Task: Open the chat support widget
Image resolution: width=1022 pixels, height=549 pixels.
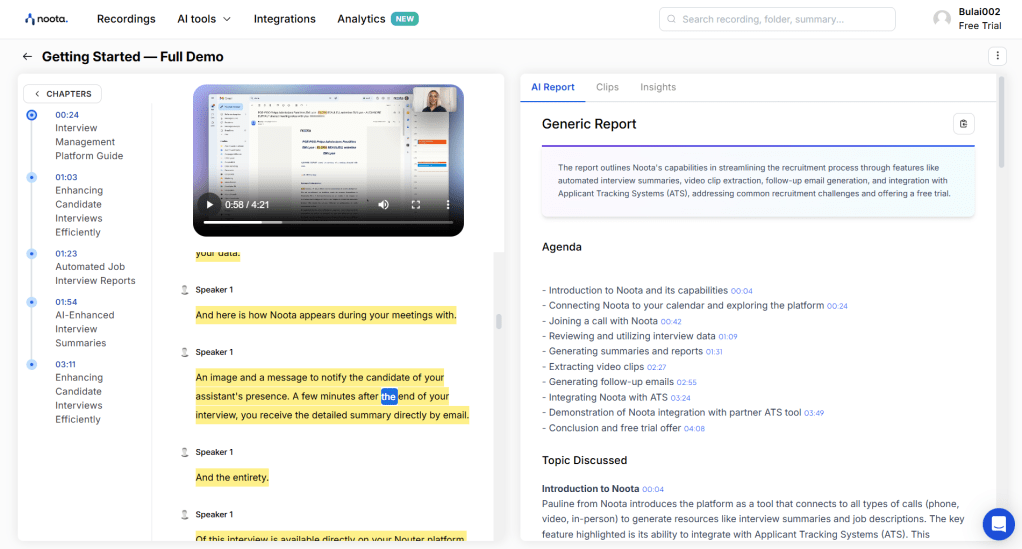Action: [x=998, y=523]
